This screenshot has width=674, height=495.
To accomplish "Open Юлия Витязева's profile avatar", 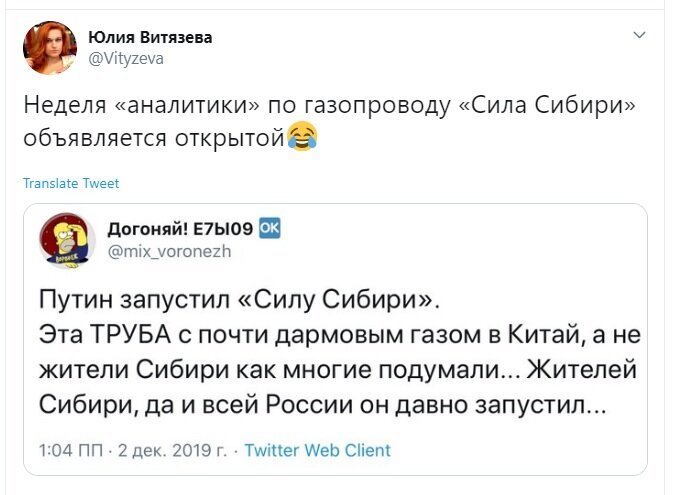I will (x=50, y=48).
